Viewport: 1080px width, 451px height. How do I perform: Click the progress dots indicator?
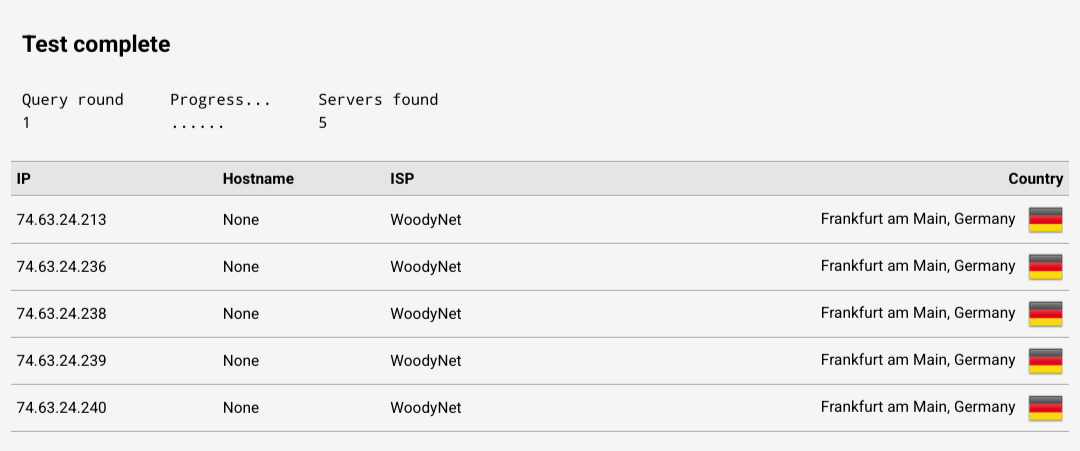click(197, 123)
